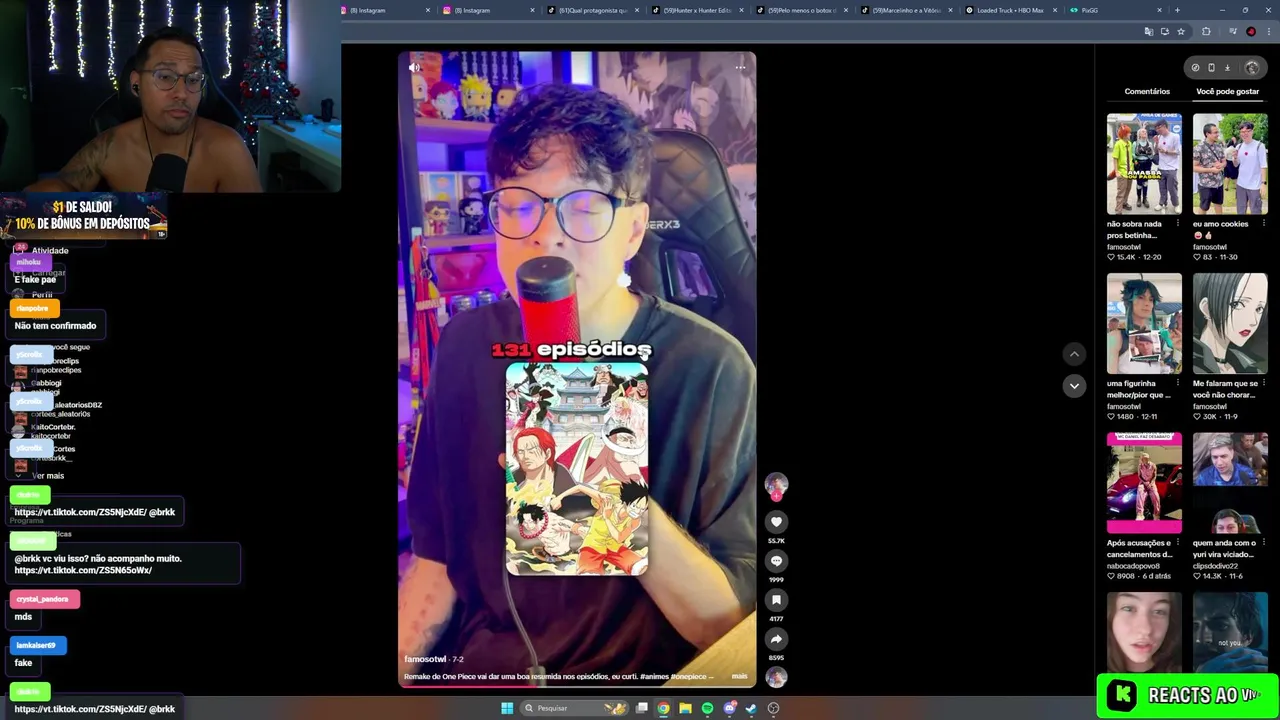1280x720 pixels.
Task: Open comments via speech bubble icon
Action: pos(776,561)
